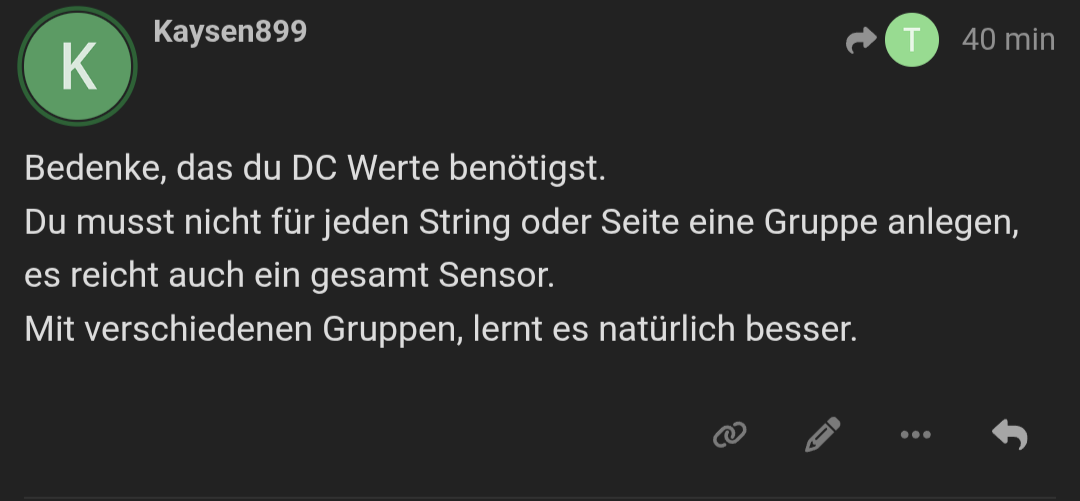Click the line "es reicht auch ein gesamt Sensor."
Viewport: 1080px width, 501px height.
288,276
